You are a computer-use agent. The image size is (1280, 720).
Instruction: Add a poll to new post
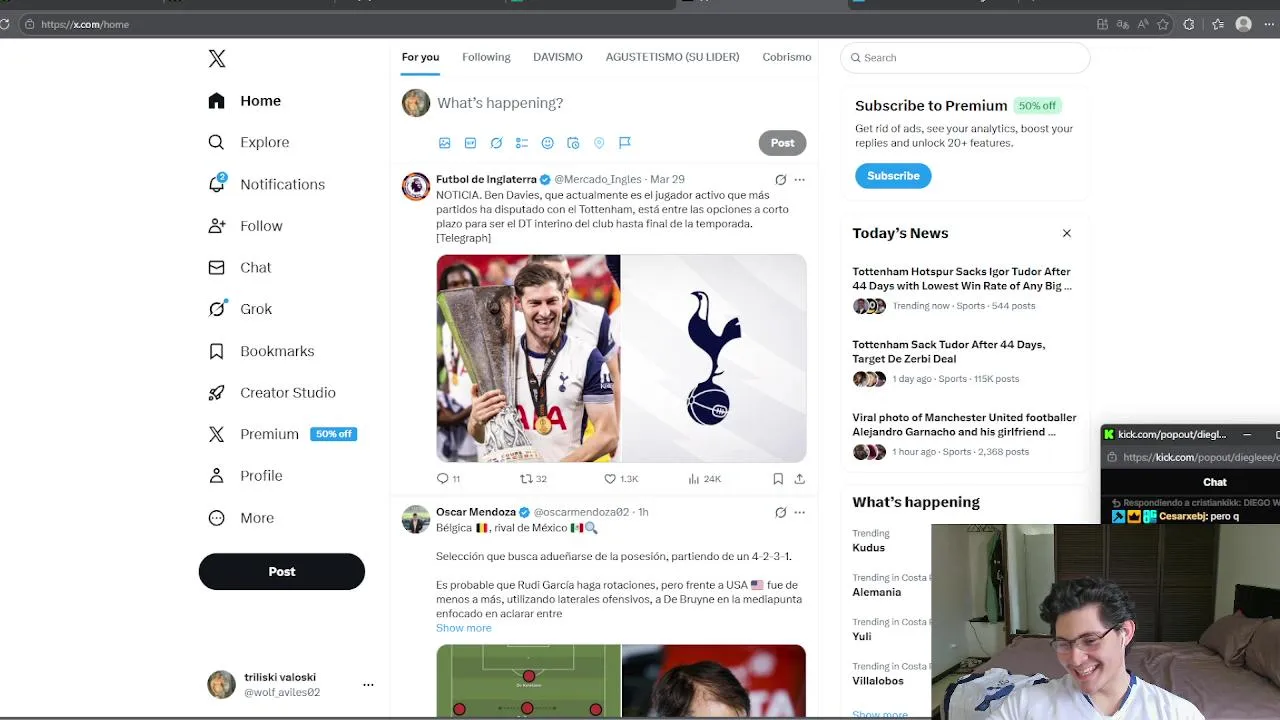522,143
